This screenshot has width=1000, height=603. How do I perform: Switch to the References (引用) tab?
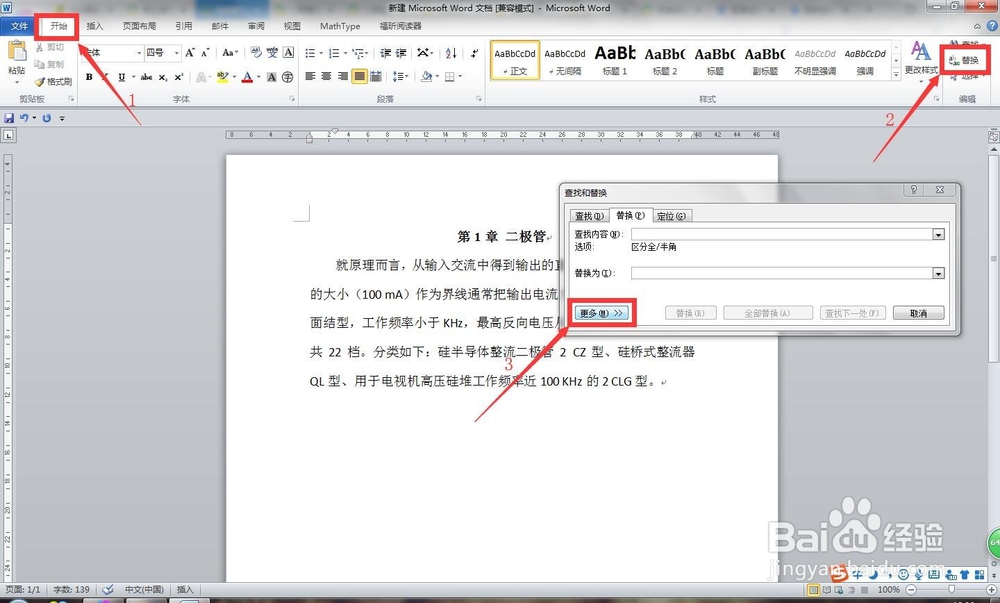(x=184, y=26)
